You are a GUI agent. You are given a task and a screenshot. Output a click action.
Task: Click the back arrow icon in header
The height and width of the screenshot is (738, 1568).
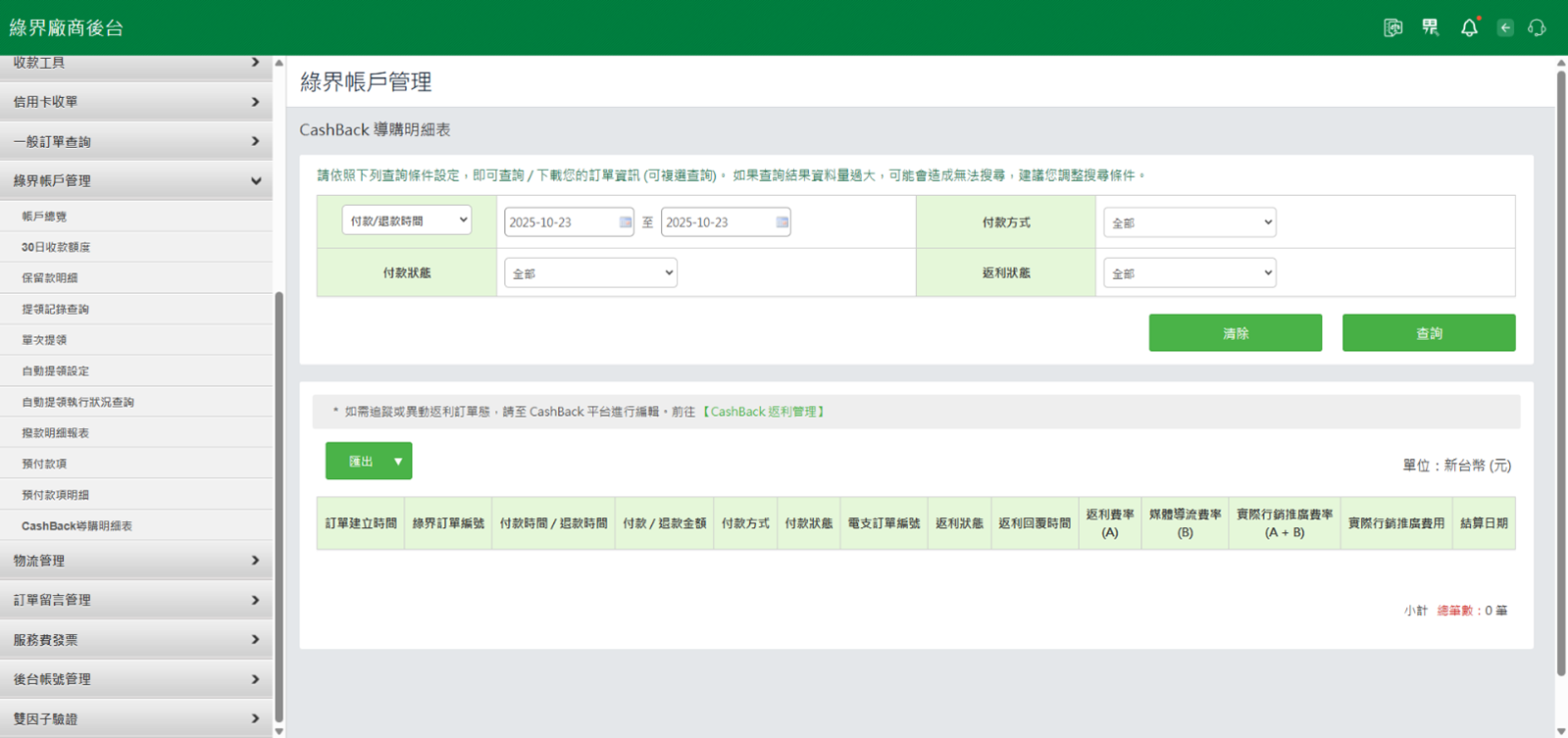click(1505, 27)
